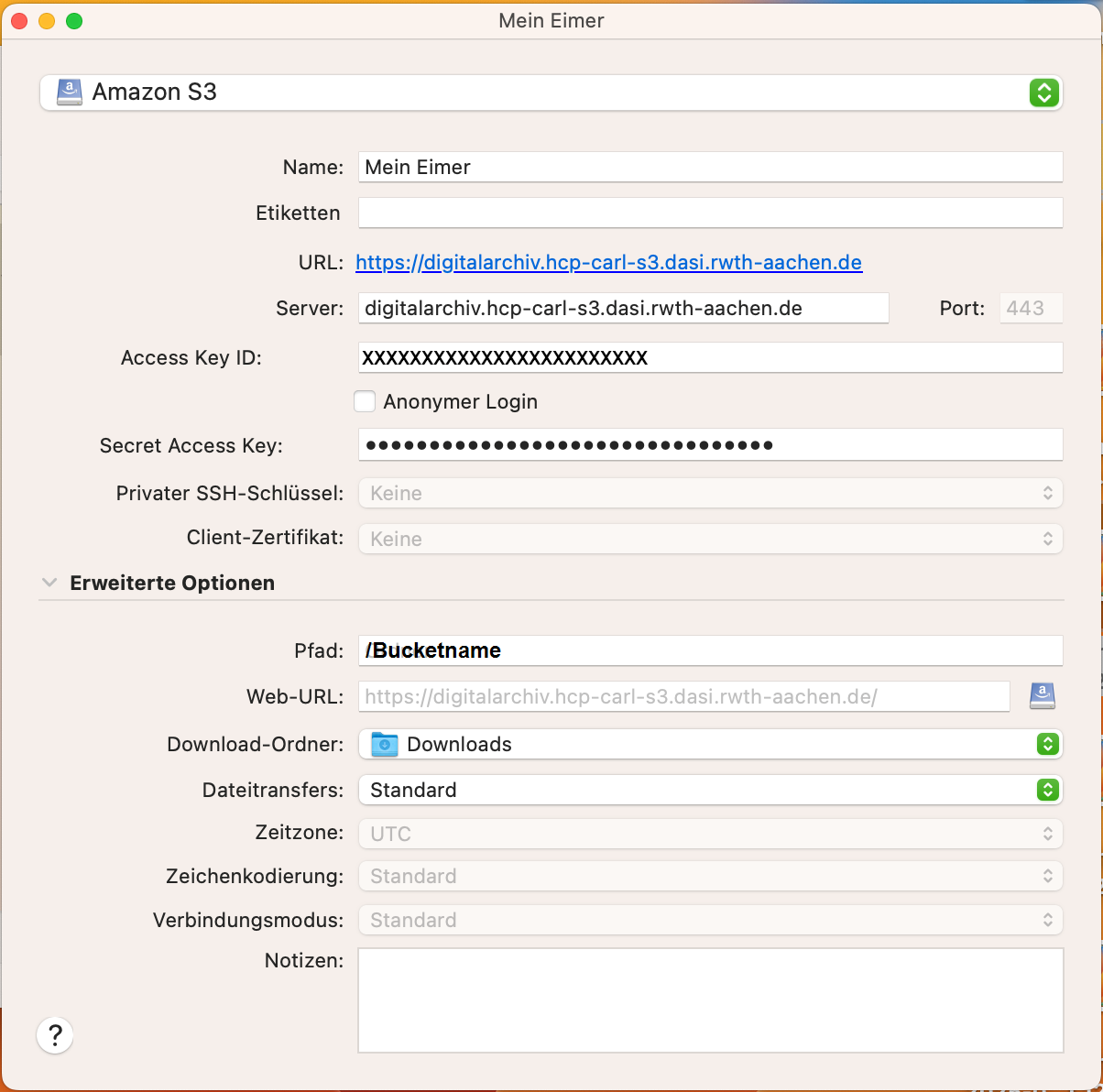
Task: Focus the Etiketten input field
Action: tap(710, 213)
